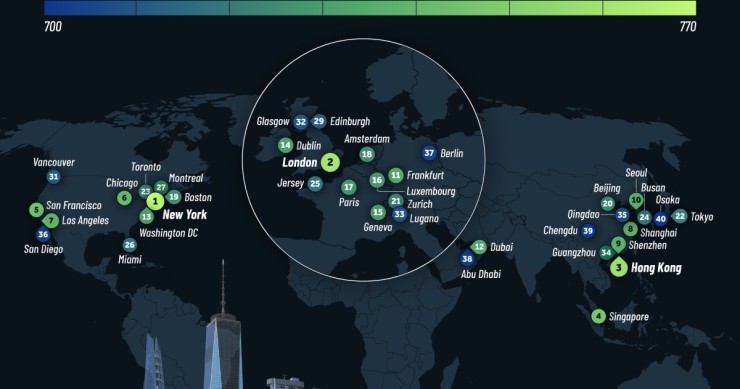Click the Guangzhou label text
This screenshot has height=389, width=740.
574,253
